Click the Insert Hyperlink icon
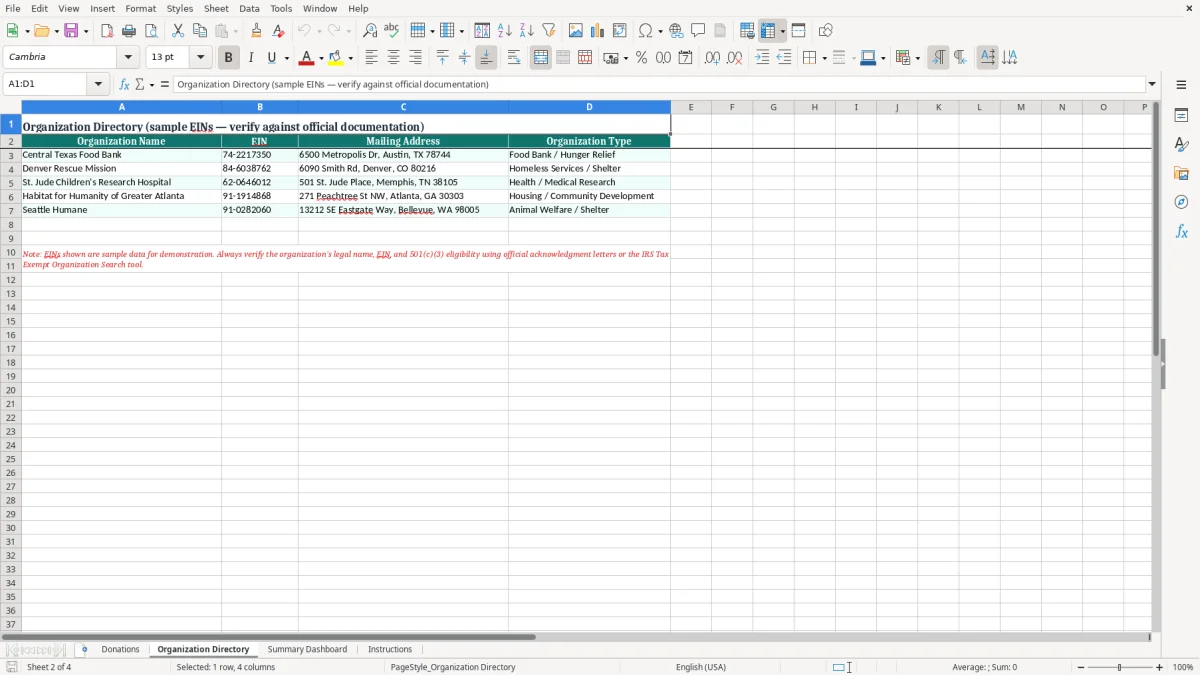The width and height of the screenshot is (1200, 675). [x=676, y=31]
